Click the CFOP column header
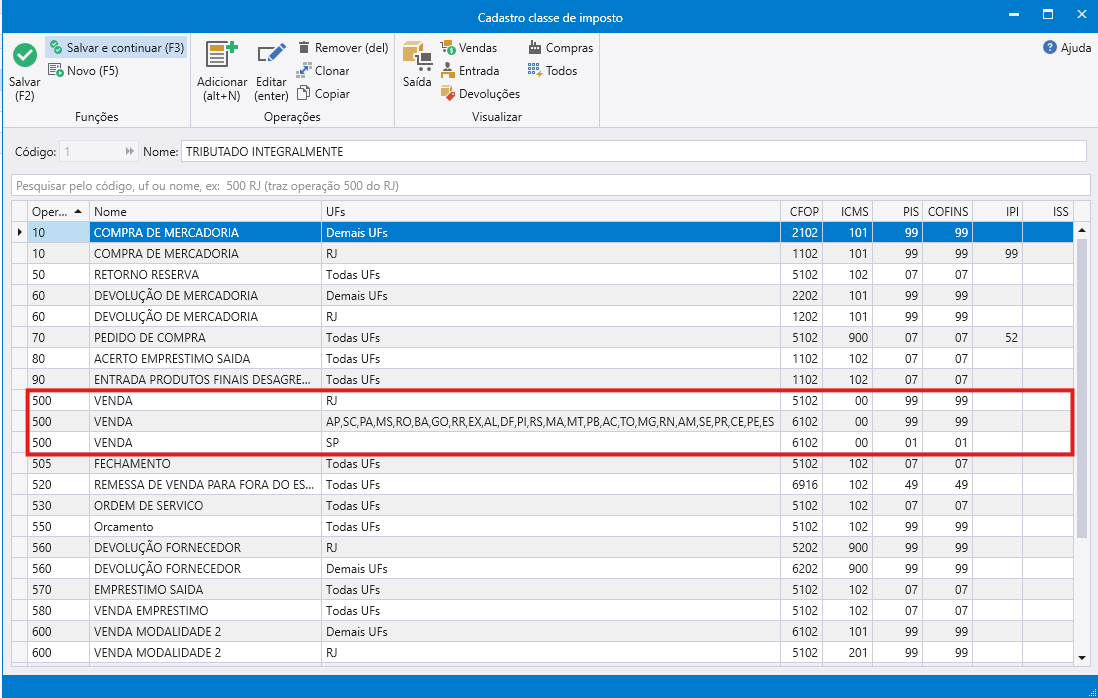Viewport: 1098px width, 698px height. (801, 211)
